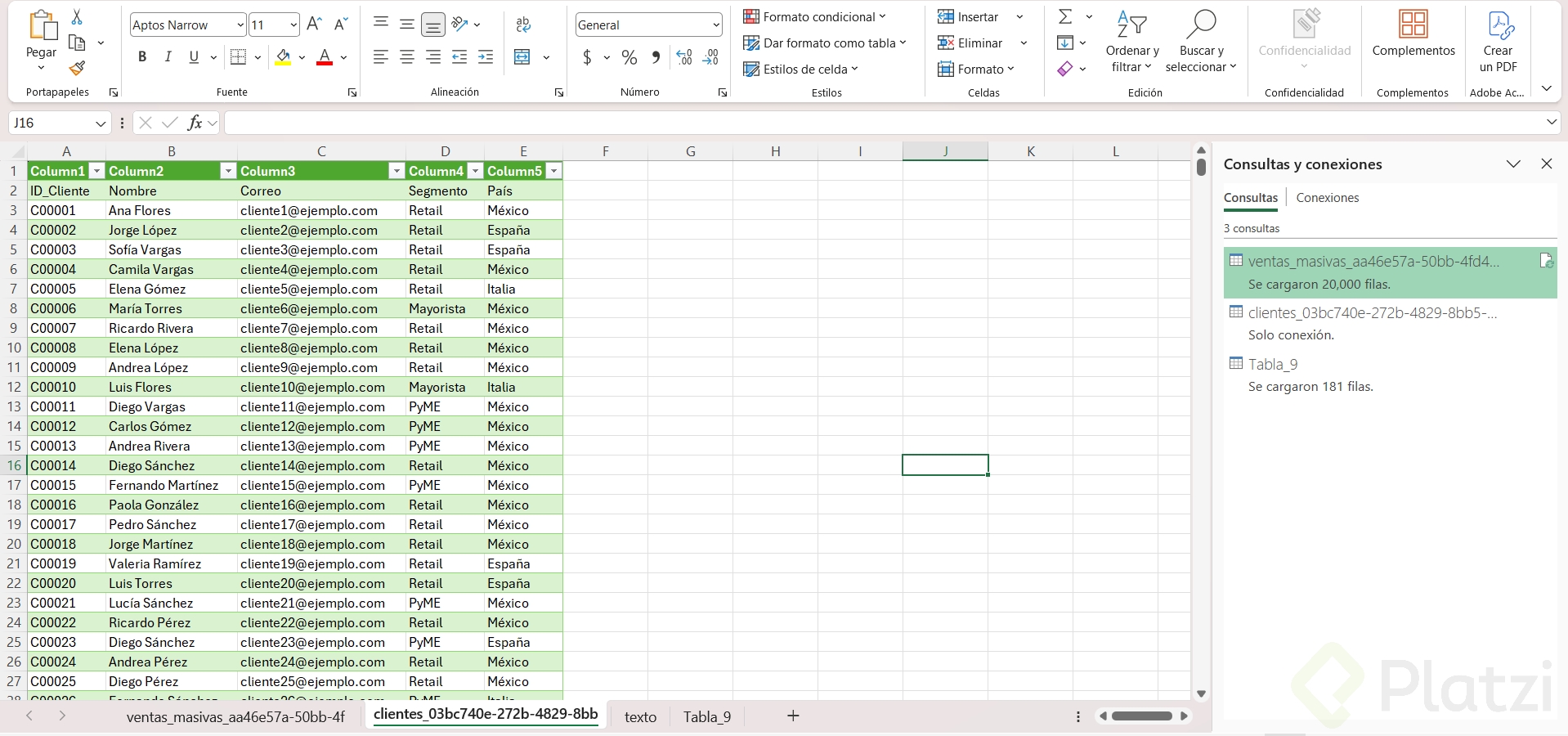Open Formato condicional dropdown
The image size is (1568, 736).
pyautogui.click(x=814, y=16)
